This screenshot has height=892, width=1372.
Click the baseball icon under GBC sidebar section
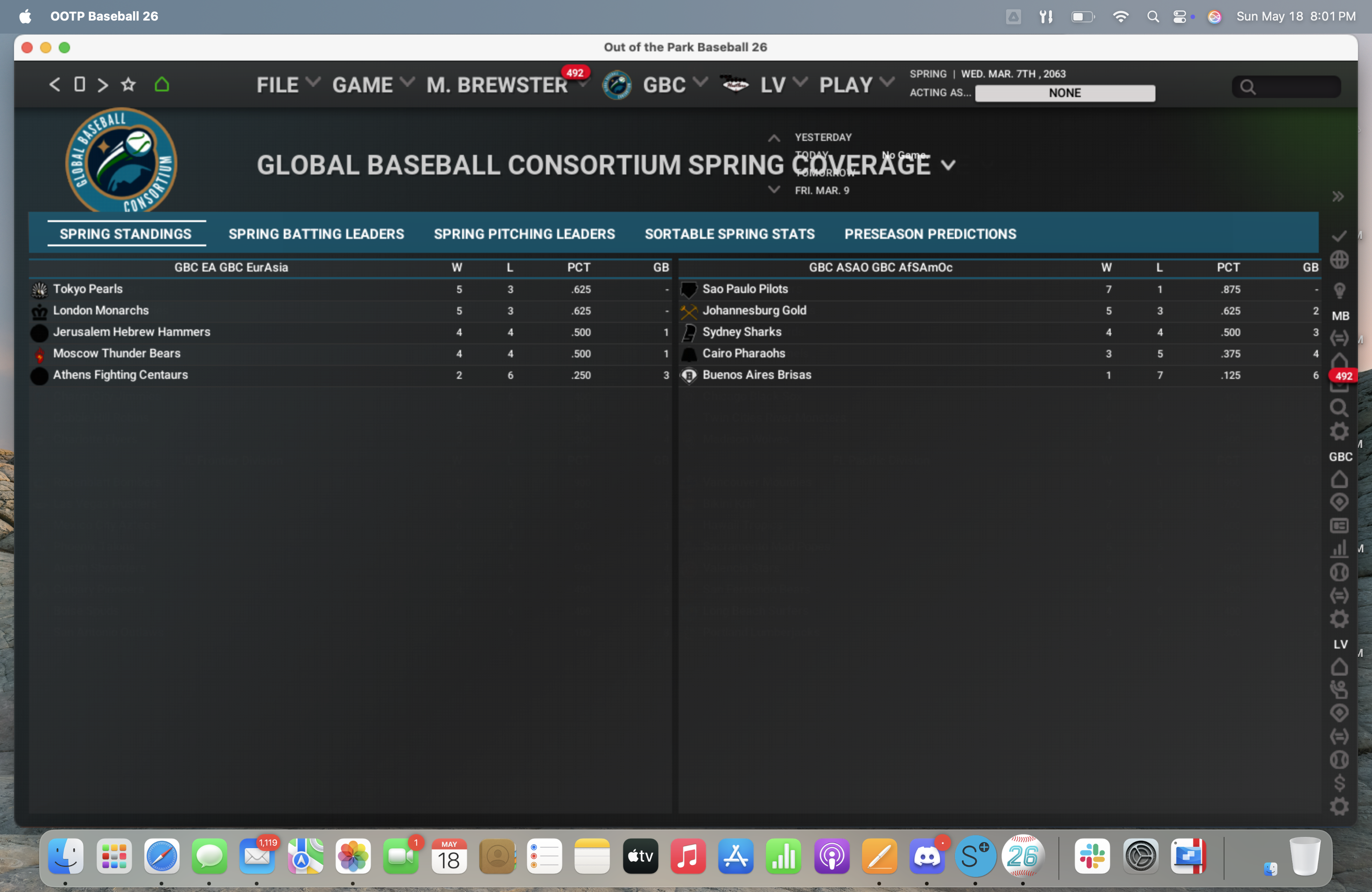click(x=1339, y=572)
